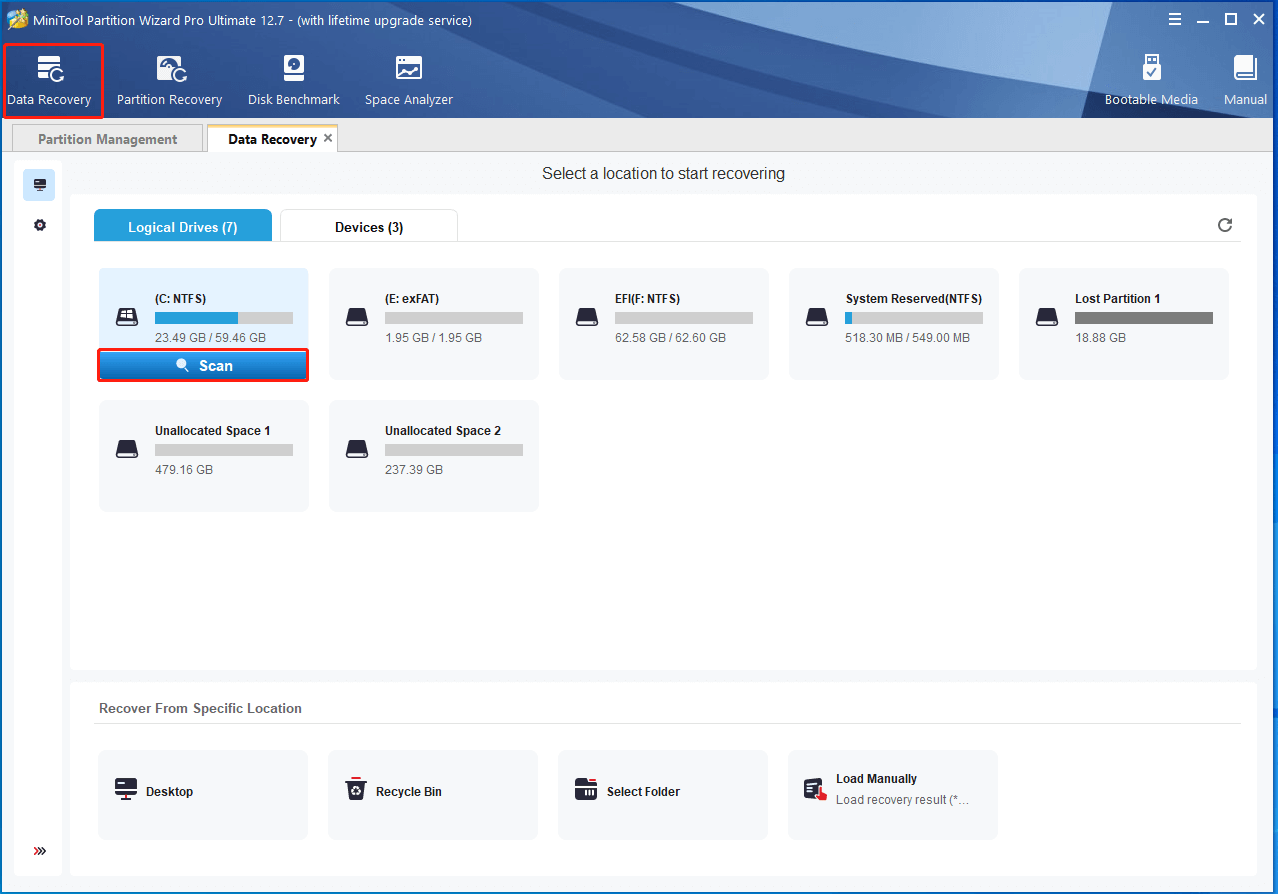Click the Recycle Bin trash icon
1278x894 pixels.
click(356, 790)
